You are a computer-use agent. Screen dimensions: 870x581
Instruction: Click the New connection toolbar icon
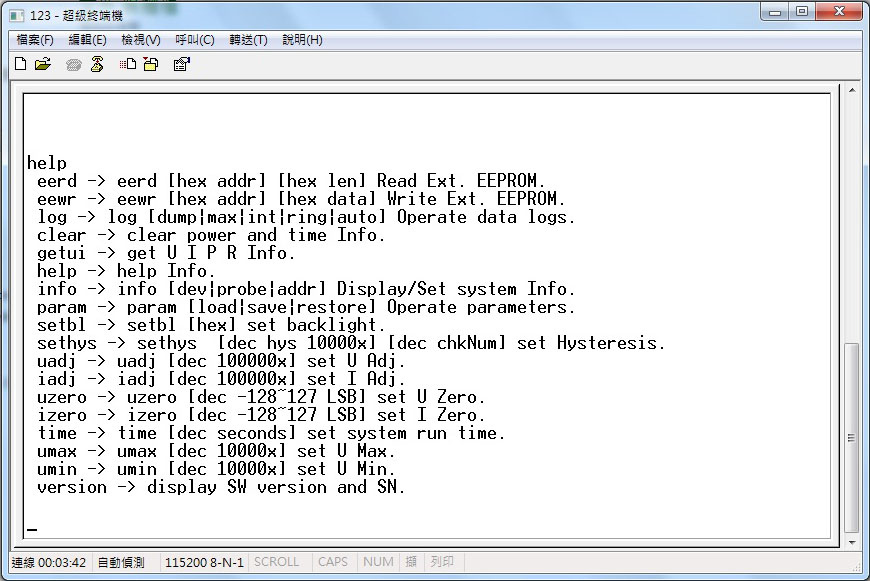pyautogui.click(x=21, y=64)
